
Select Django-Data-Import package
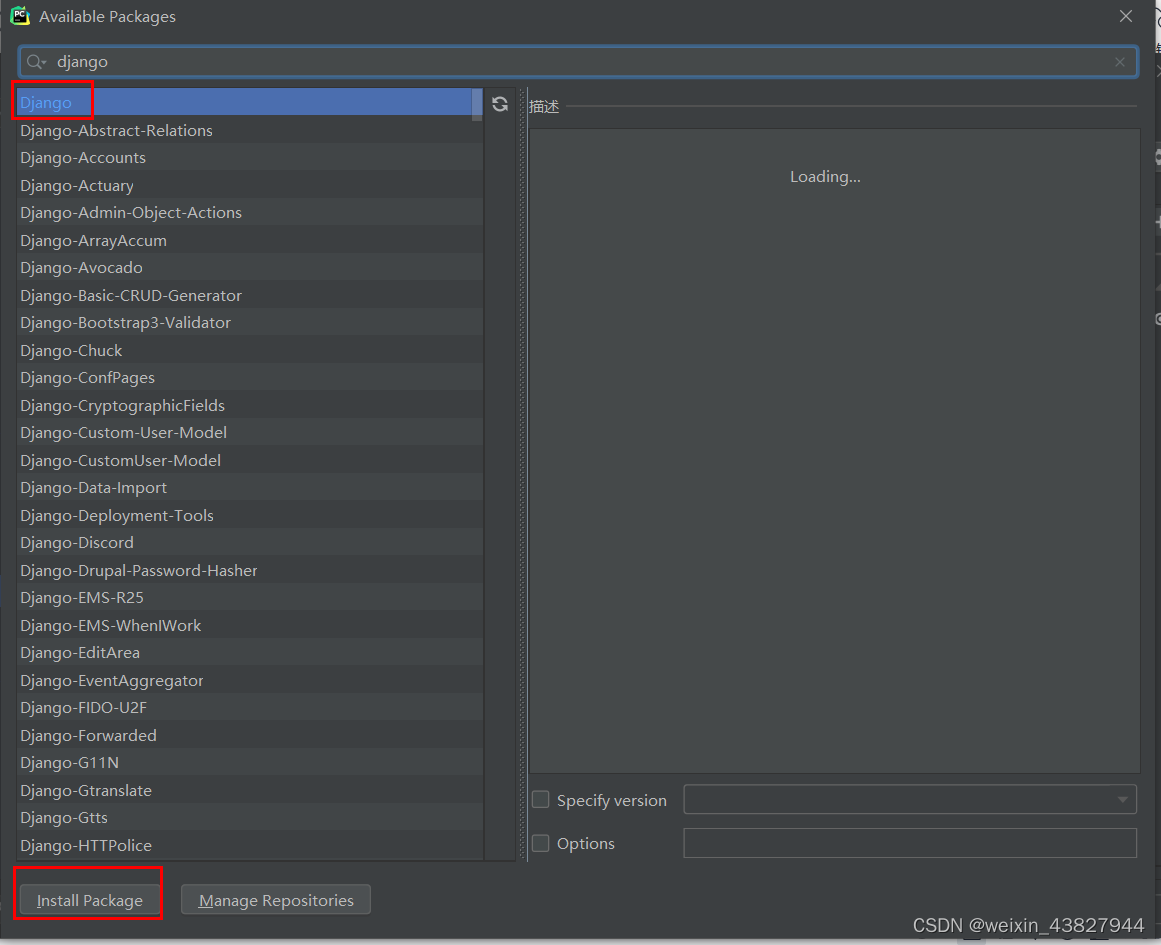pyautogui.click(x=250, y=488)
